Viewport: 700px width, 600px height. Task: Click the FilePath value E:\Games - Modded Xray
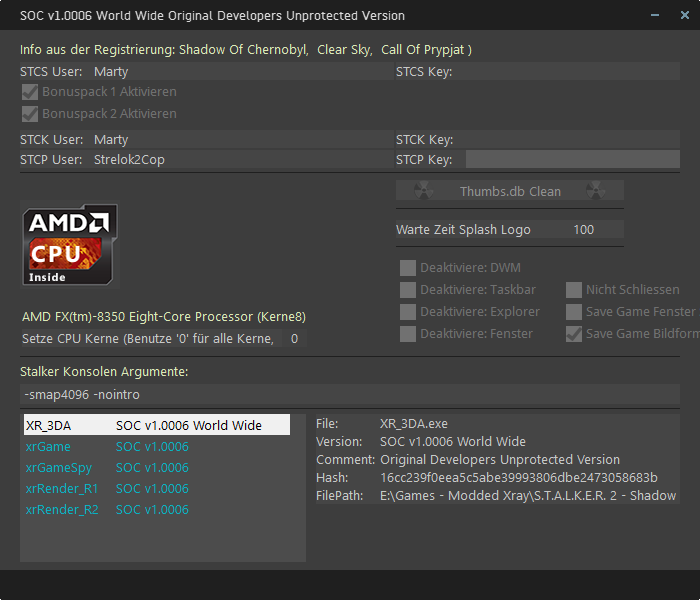coord(528,496)
